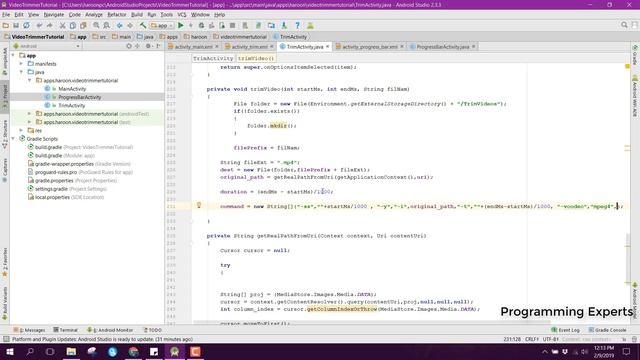This screenshot has width=640, height=360.
Task: Open the Refactor menu
Action: (117, 15)
